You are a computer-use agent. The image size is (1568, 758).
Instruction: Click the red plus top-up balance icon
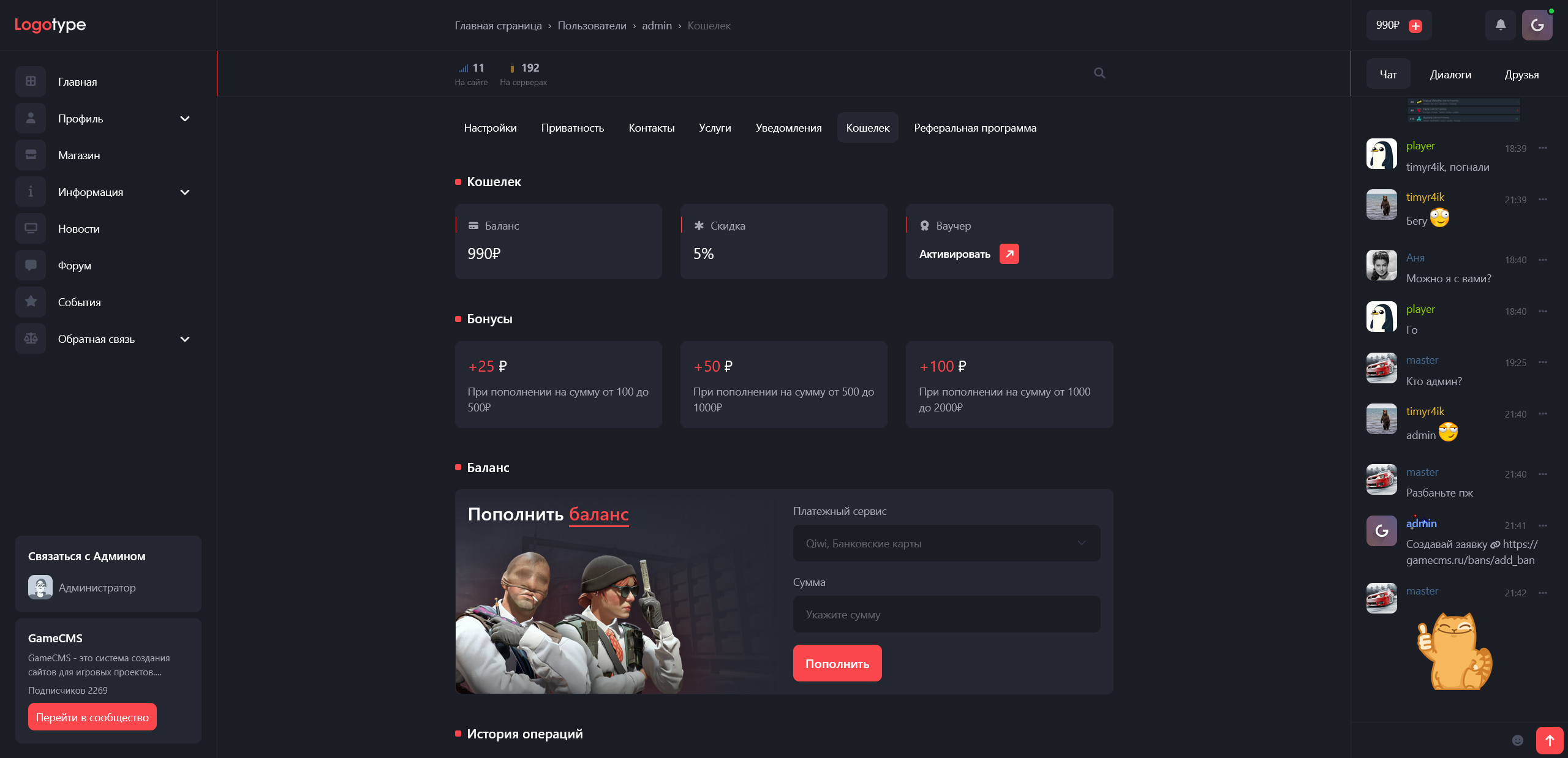(x=1415, y=26)
